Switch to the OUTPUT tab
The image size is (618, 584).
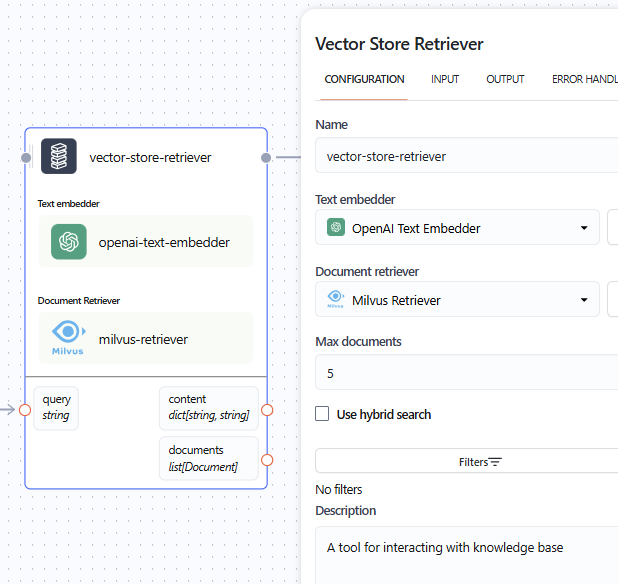click(x=505, y=79)
